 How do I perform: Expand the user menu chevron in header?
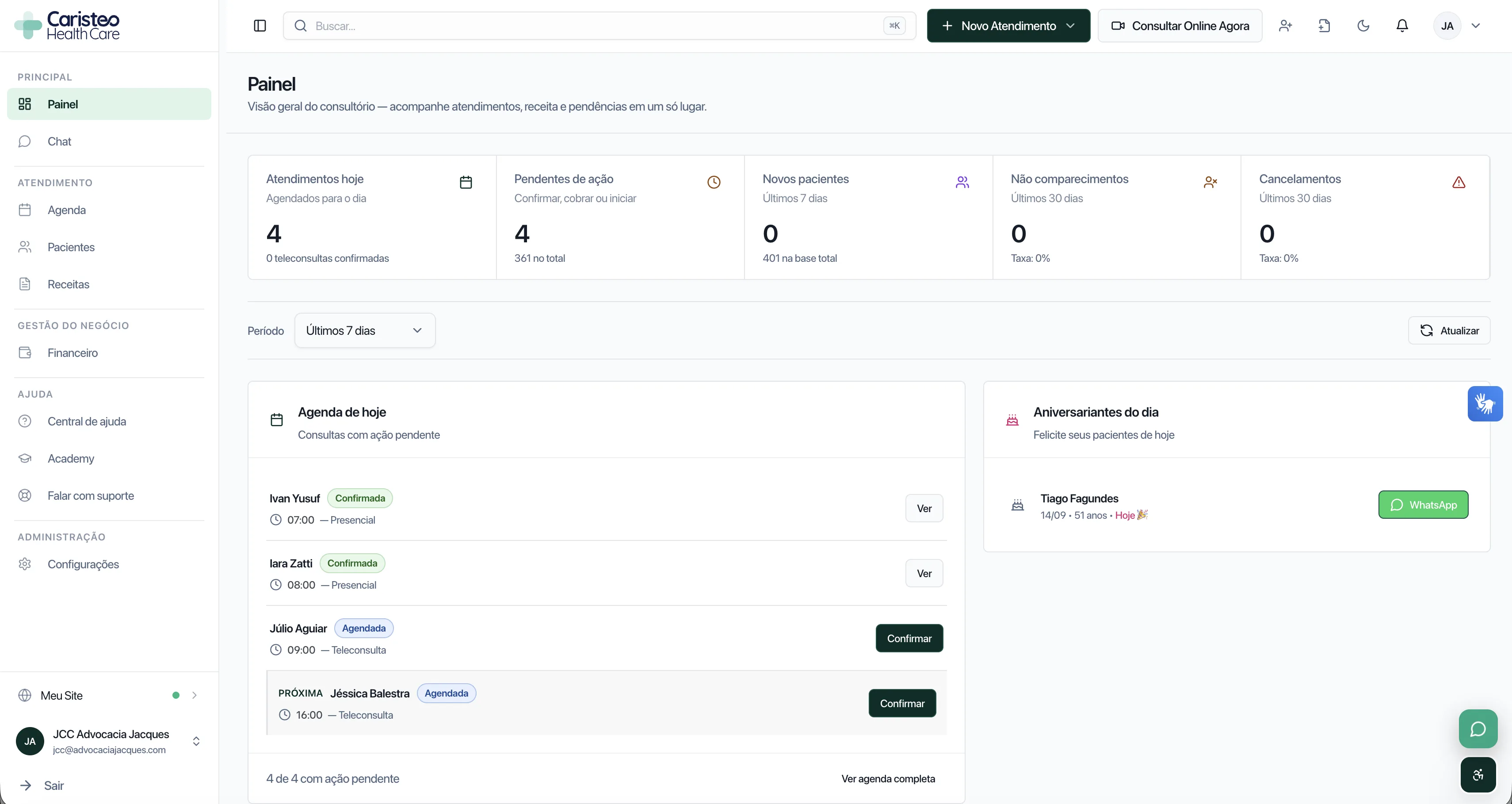[x=1476, y=26]
